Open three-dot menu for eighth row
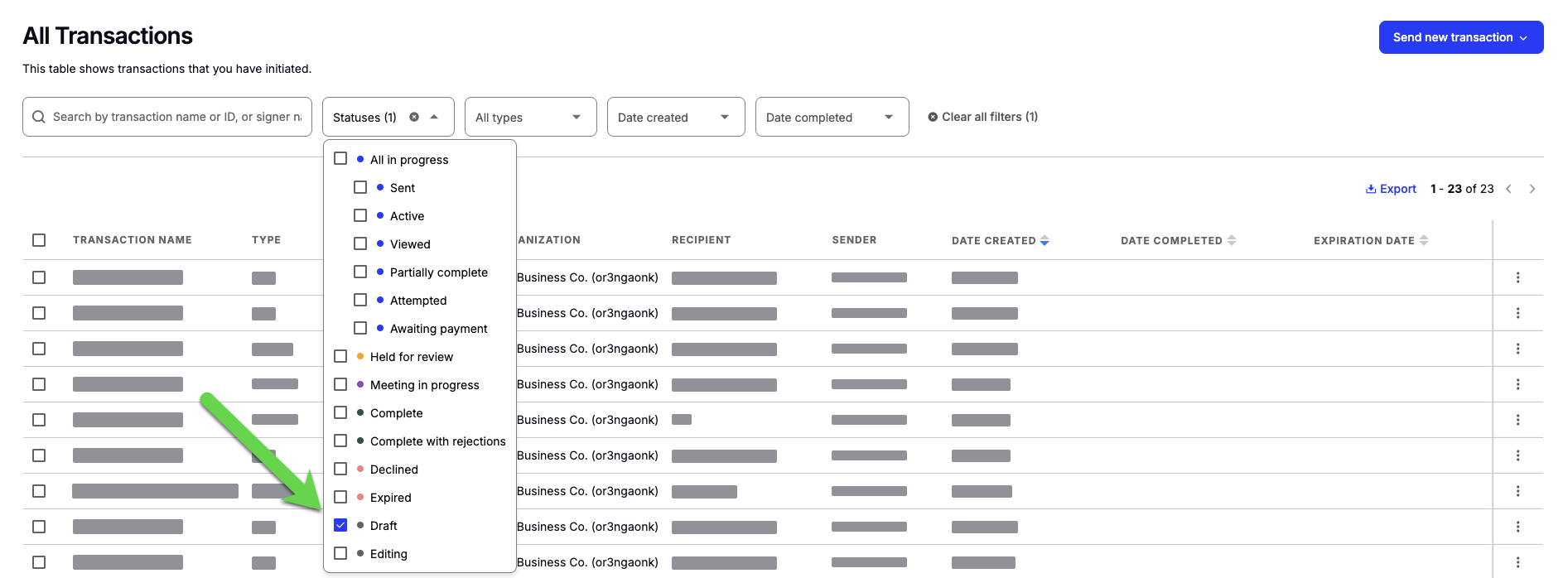 (x=1518, y=527)
